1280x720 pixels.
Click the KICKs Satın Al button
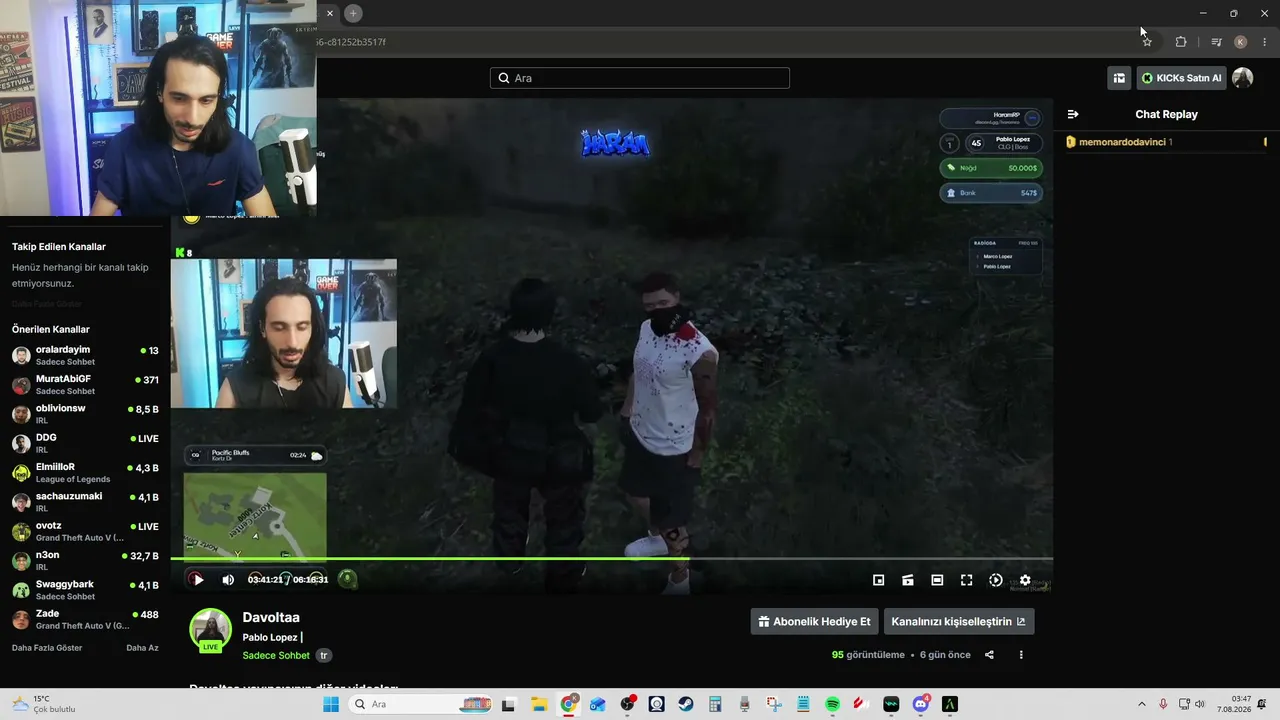pyautogui.click(x=1181, y=78)
